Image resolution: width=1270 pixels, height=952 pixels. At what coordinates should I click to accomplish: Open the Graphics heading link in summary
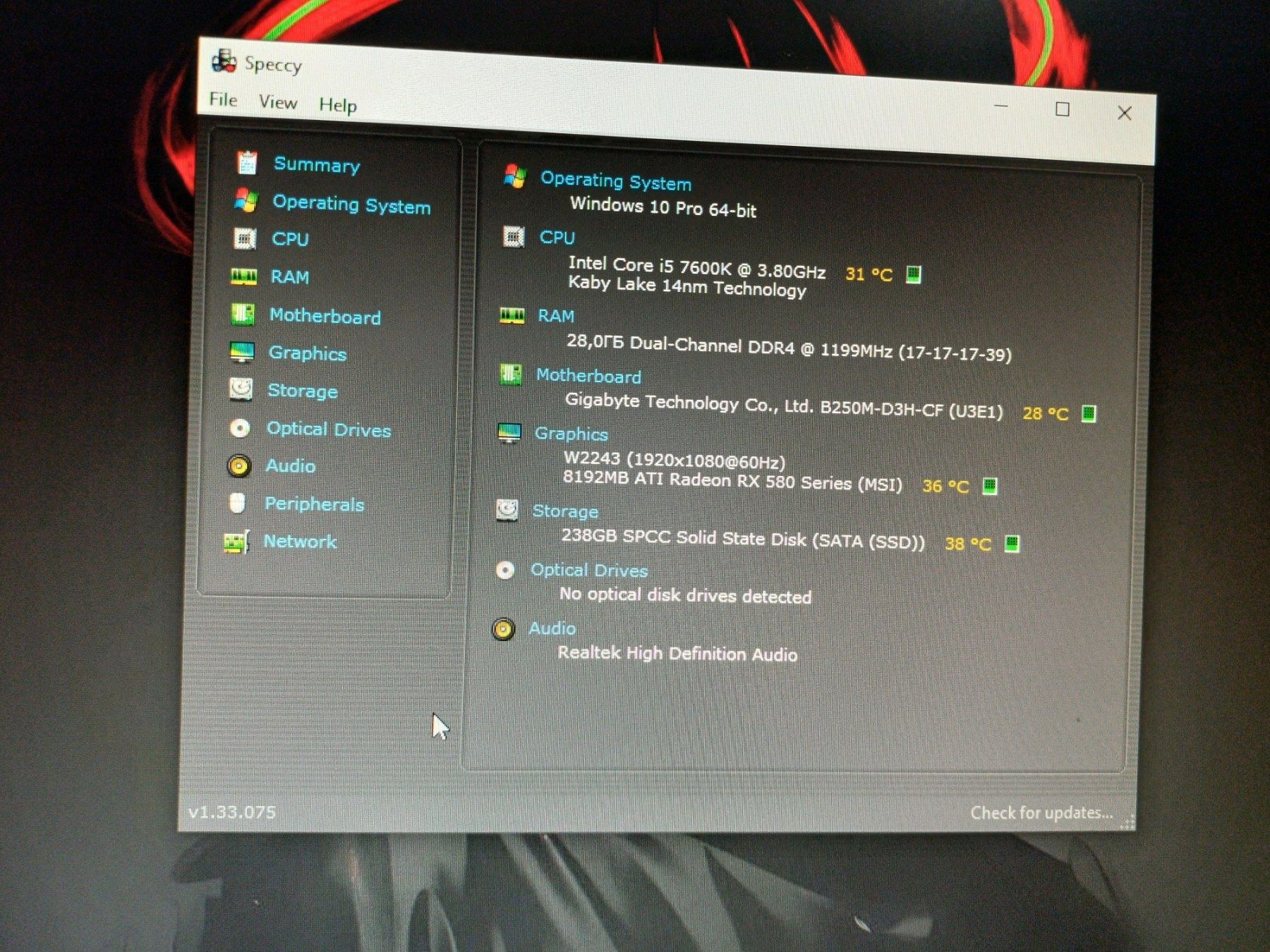click(571, 434)
